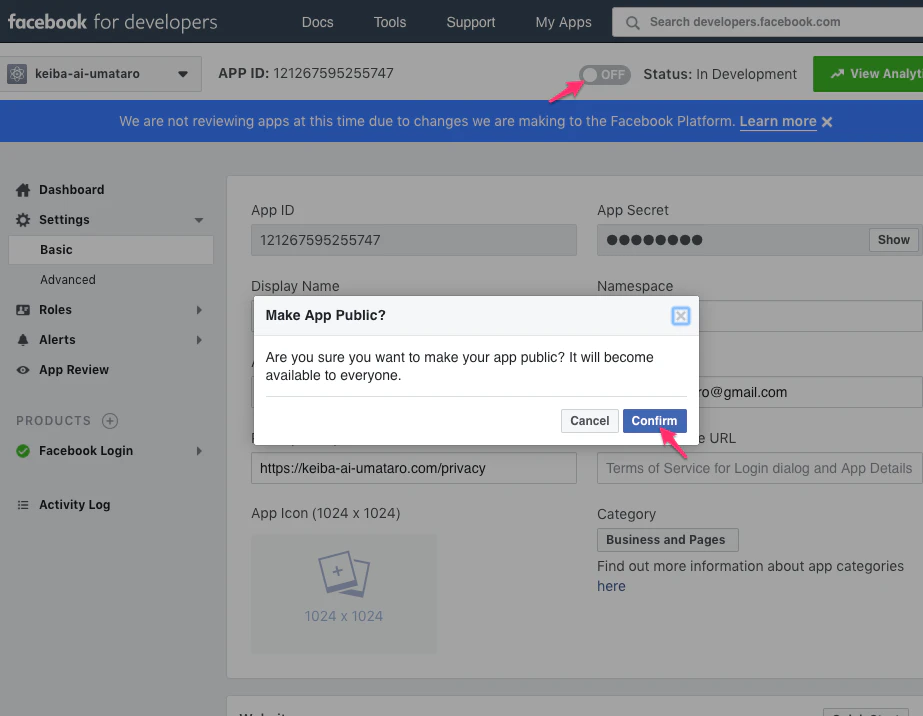Click the search developers.facebook.com field
Screen dimensions: 923x716
pos(768,22)
